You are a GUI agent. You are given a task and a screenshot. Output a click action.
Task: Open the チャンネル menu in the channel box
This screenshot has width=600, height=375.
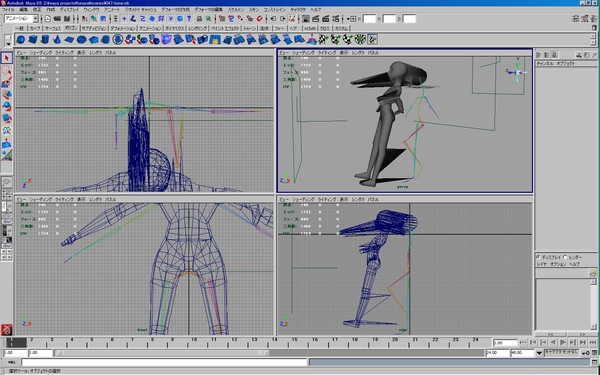point(545,63)
